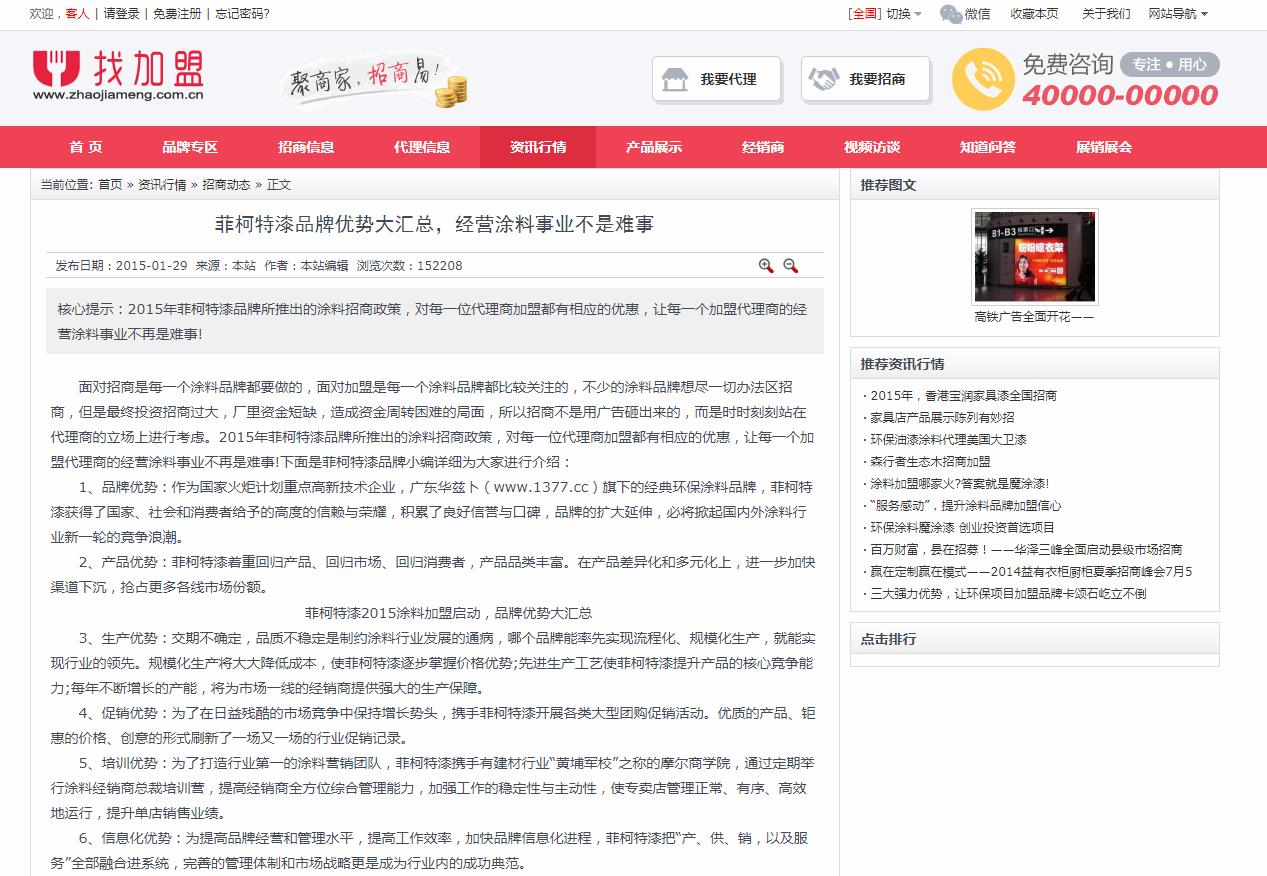This screenshot has width=1267, height=876.
Task: Click the 关于我们 link
Action: pyautogui.click(x=1106, y=14)
